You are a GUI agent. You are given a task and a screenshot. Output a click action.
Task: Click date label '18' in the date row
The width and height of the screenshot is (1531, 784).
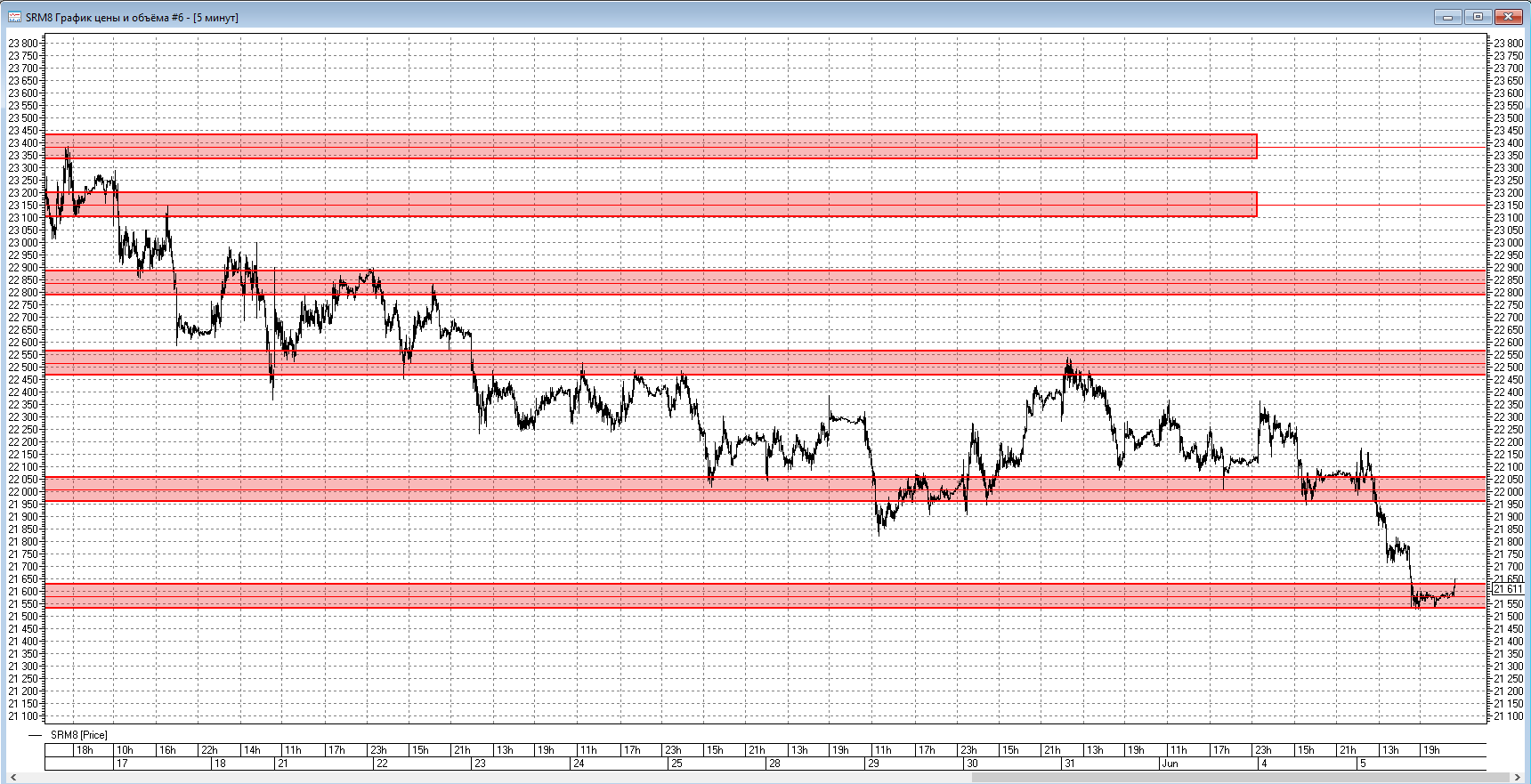pyautogui.click(x=220, y=764)
